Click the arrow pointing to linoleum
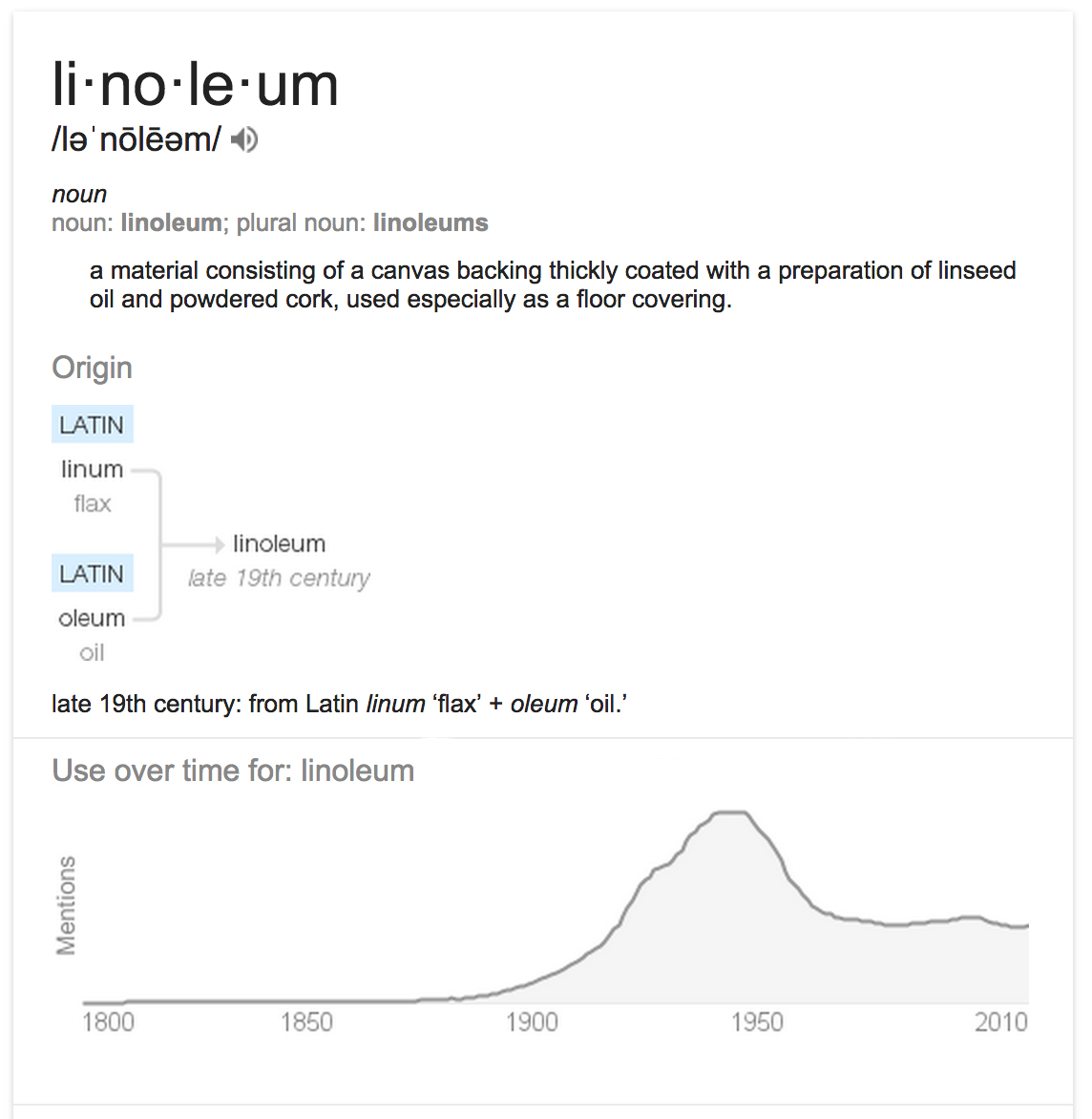 coord(196,544)
